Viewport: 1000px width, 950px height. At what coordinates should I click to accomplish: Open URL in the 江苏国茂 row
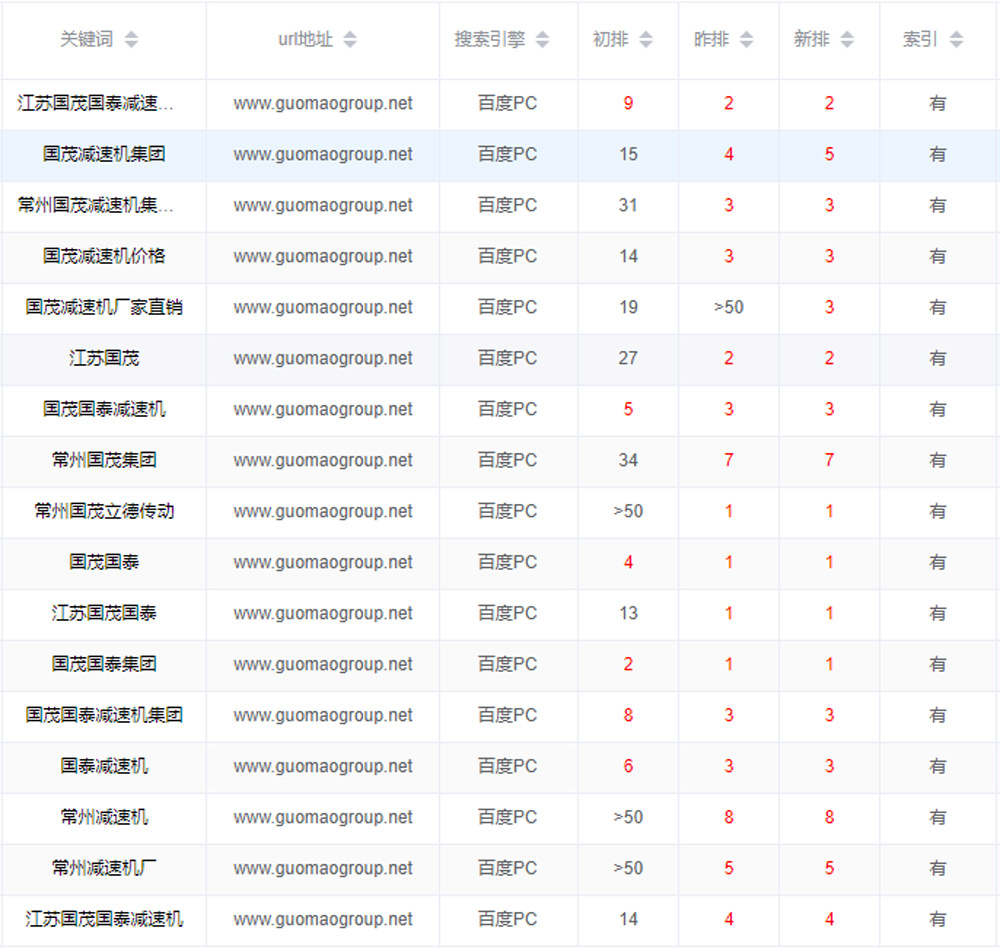point(323,358)
